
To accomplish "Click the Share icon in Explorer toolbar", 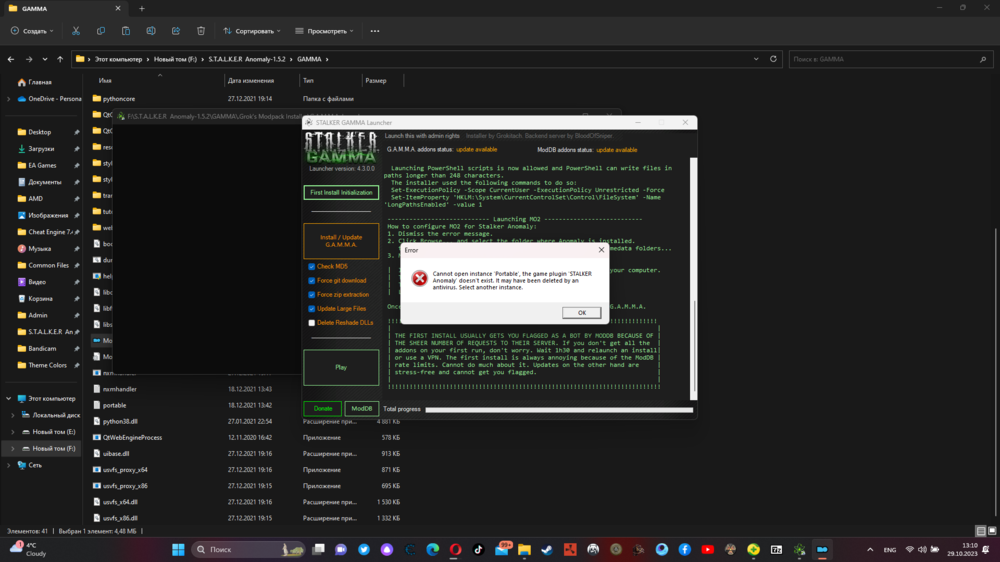I will coord(176,31).
